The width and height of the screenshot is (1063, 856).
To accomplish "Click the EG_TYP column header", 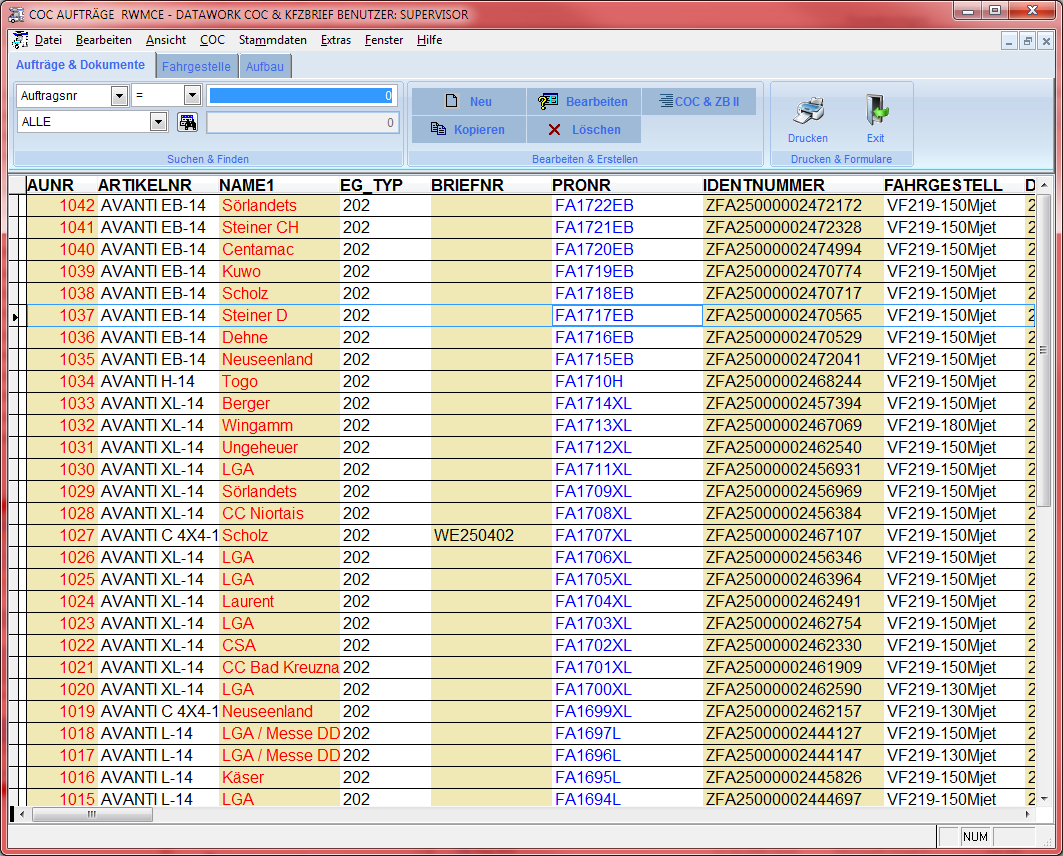I will click(x=384, y=185).
